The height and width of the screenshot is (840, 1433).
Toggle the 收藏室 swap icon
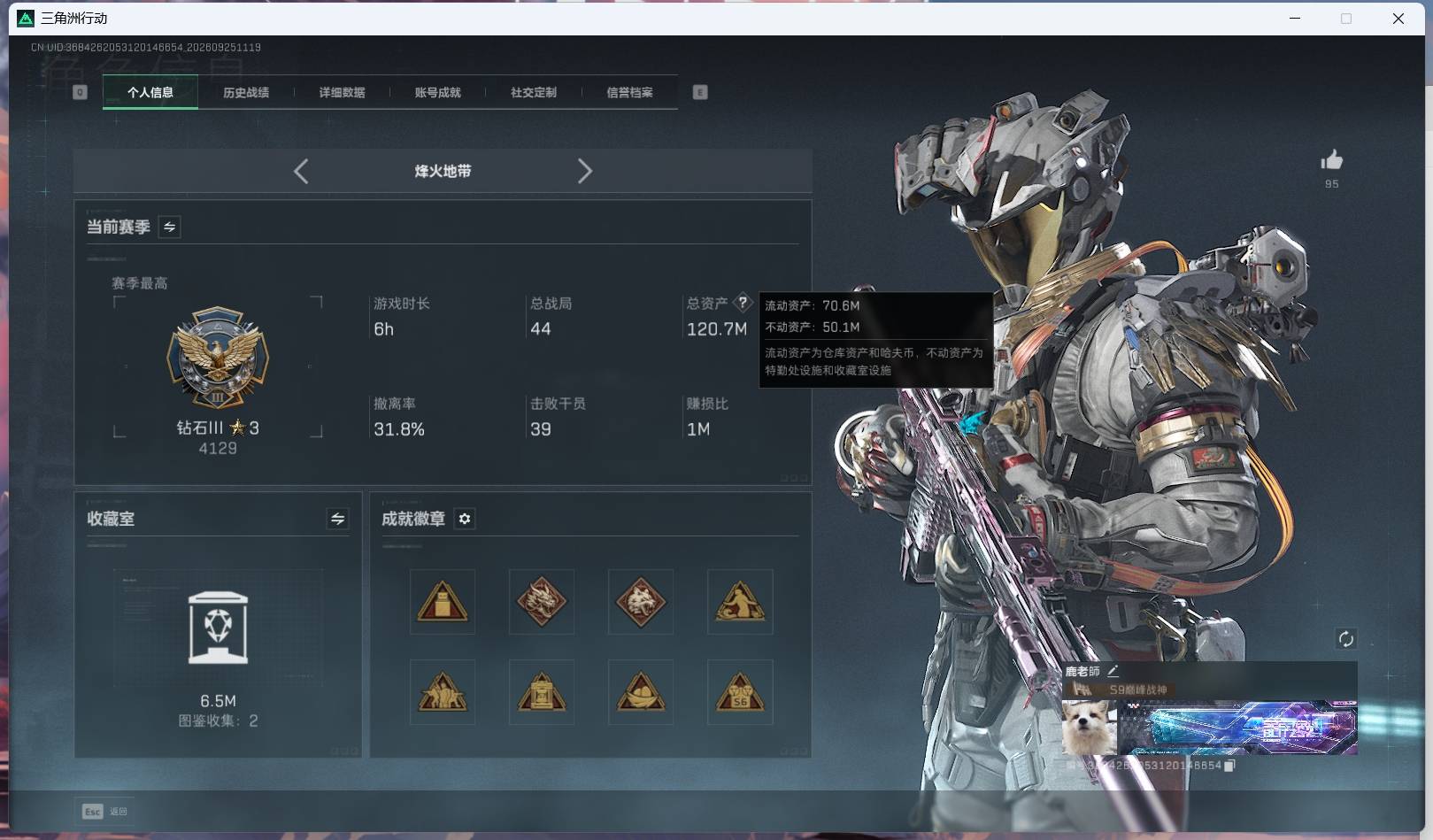pyautogui.click(x=337, y=519)
